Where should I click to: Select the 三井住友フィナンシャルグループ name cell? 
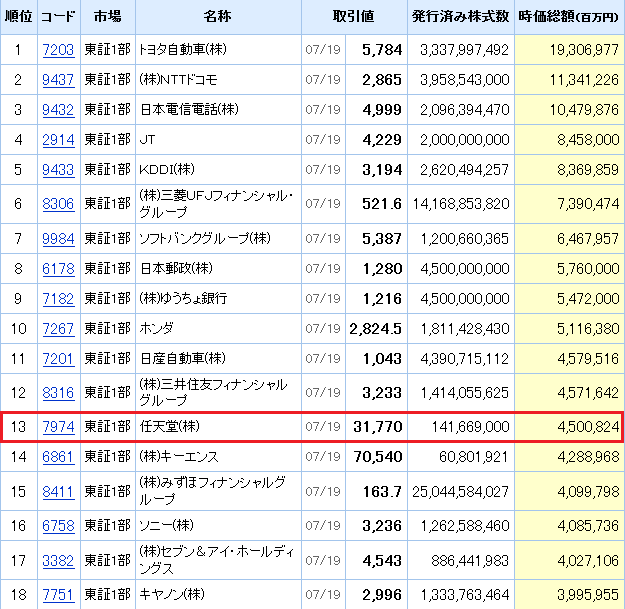(218, 393)
